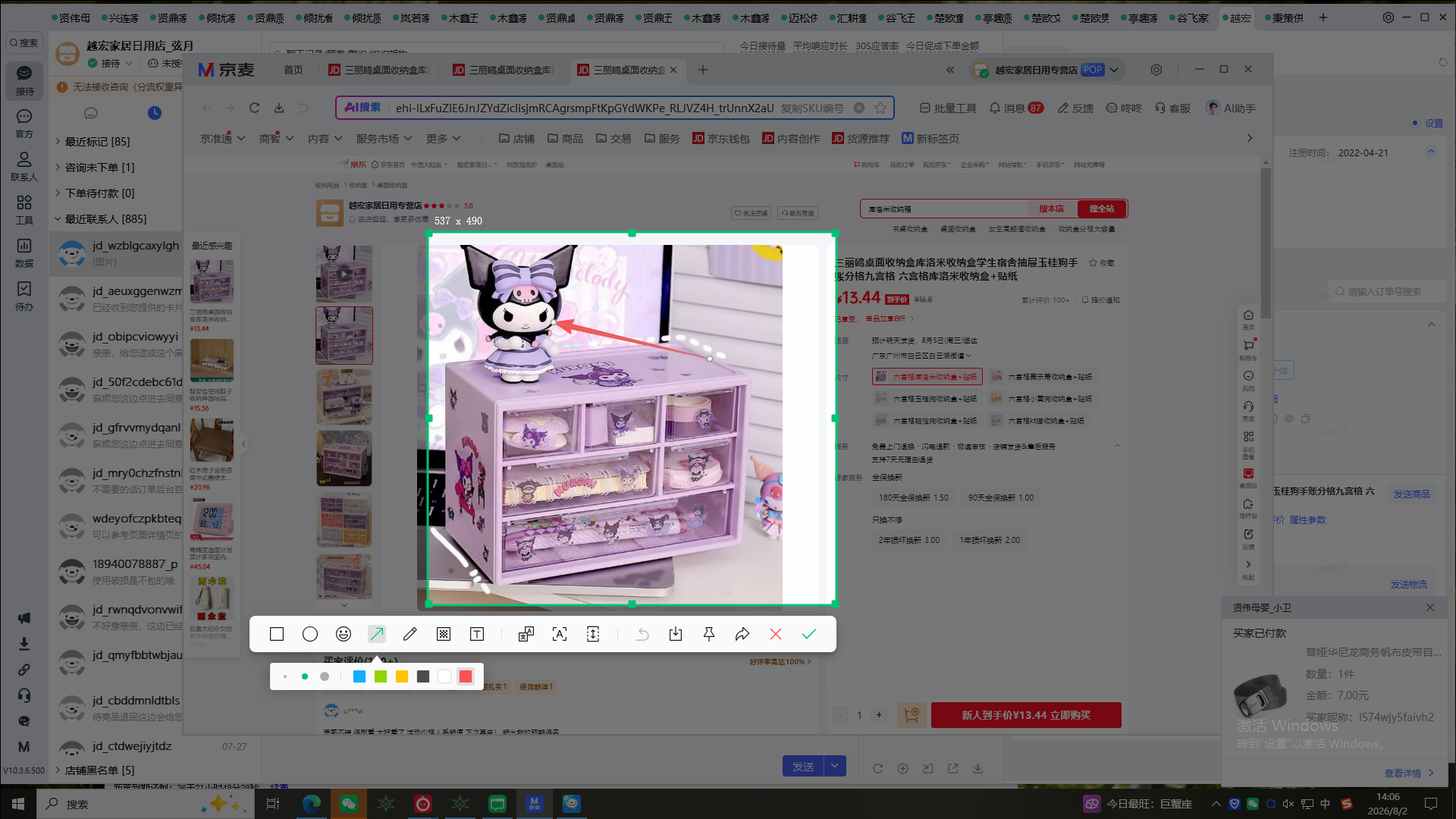Undo the last annotation
This screenshot has height=819, width=1456.
tap(642, 634)
